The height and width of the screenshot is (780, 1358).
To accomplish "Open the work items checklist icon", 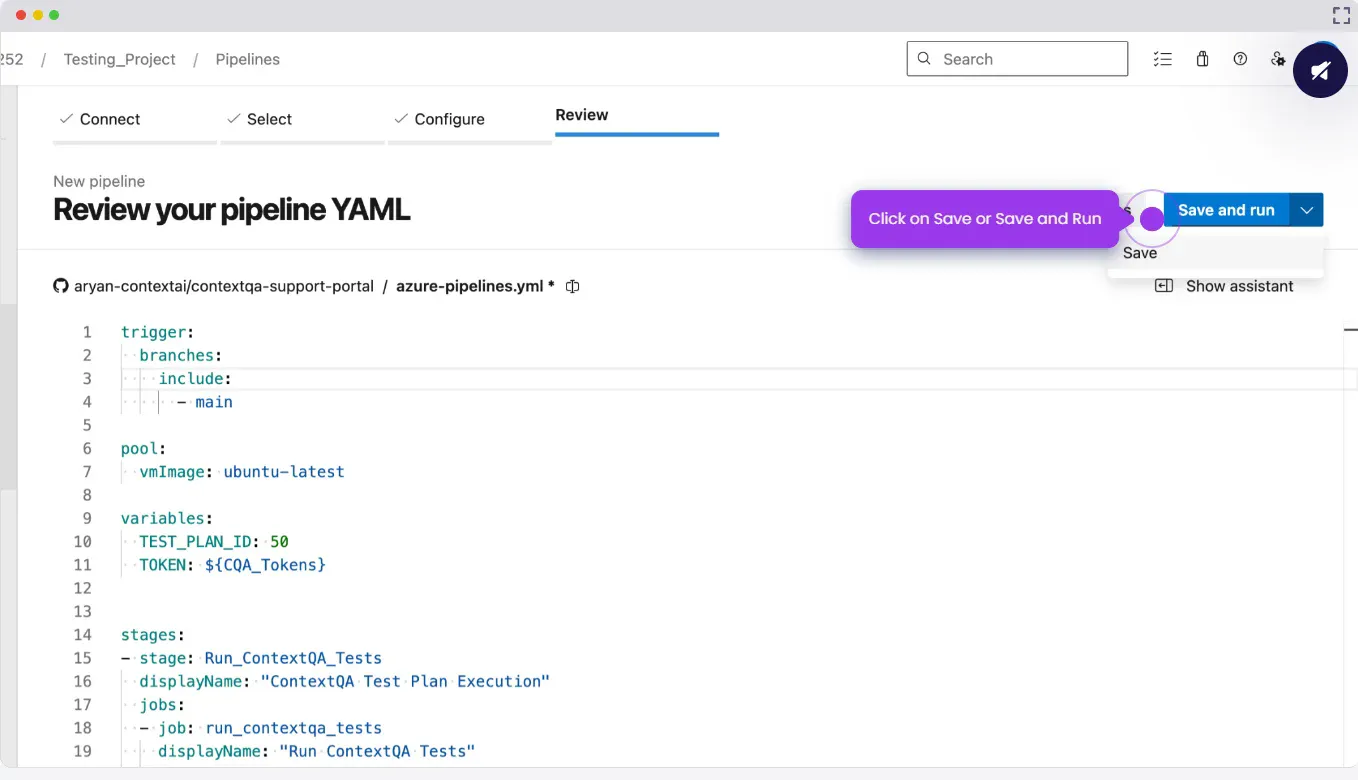I will tap(1162, 59).
